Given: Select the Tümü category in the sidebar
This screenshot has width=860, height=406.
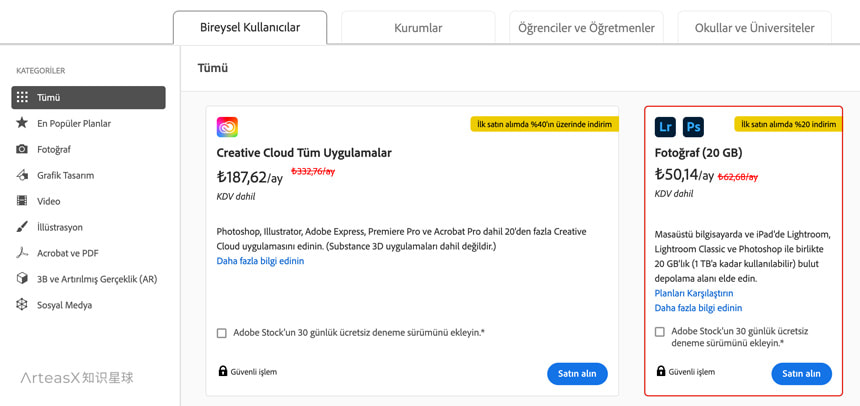Looking at the screenshot, I should click(x=88, y=98).
